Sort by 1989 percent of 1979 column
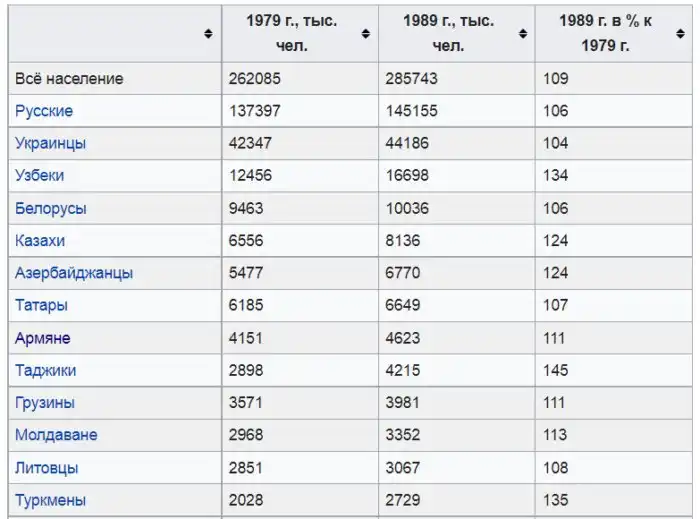 [679, 34]
